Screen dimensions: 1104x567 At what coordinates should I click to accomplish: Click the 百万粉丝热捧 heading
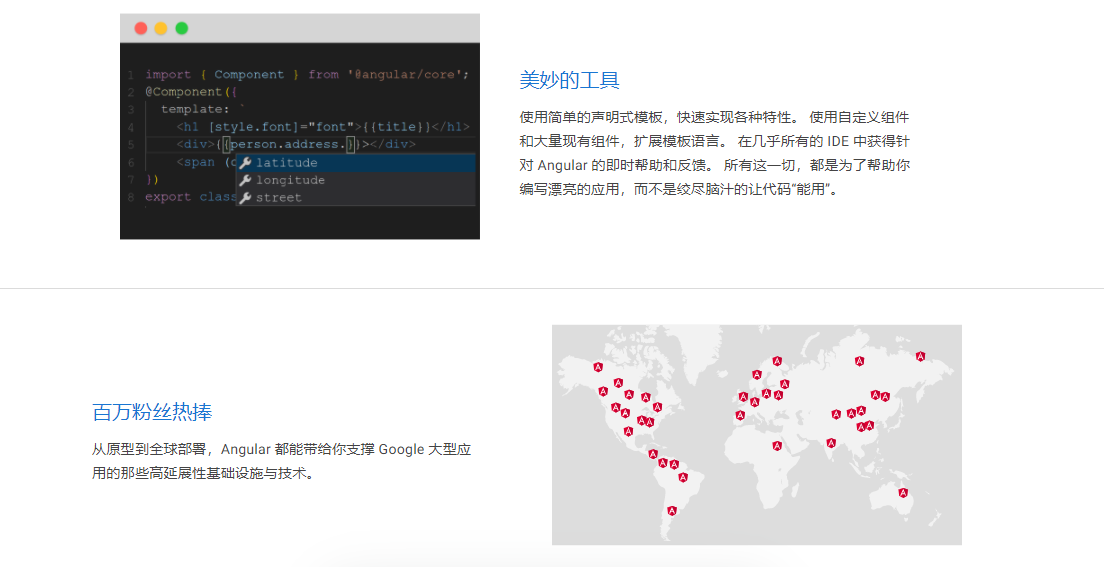pyautogui.click(x=152, y=412)
